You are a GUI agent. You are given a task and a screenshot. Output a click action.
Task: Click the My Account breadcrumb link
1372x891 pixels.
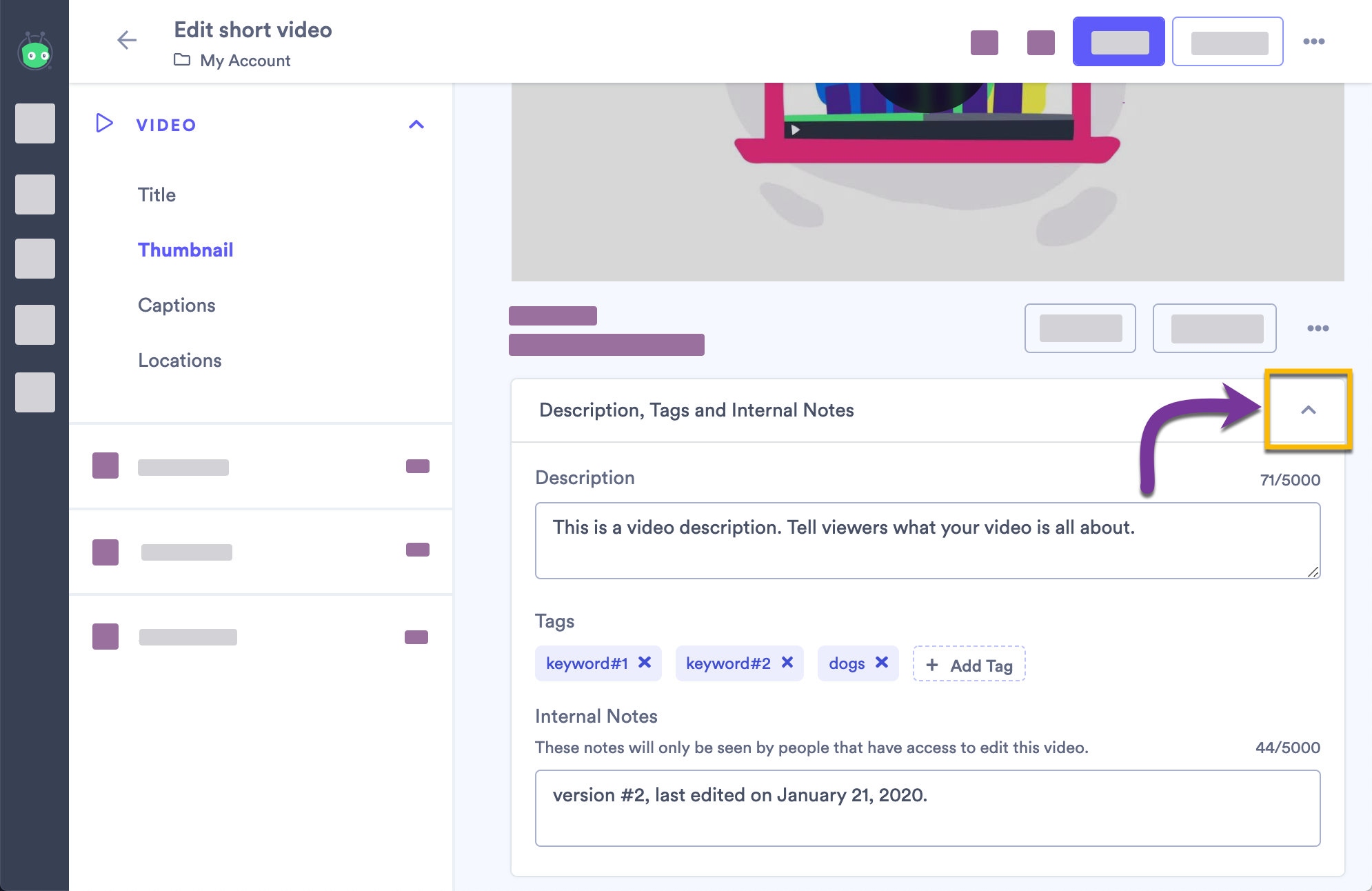245,61
